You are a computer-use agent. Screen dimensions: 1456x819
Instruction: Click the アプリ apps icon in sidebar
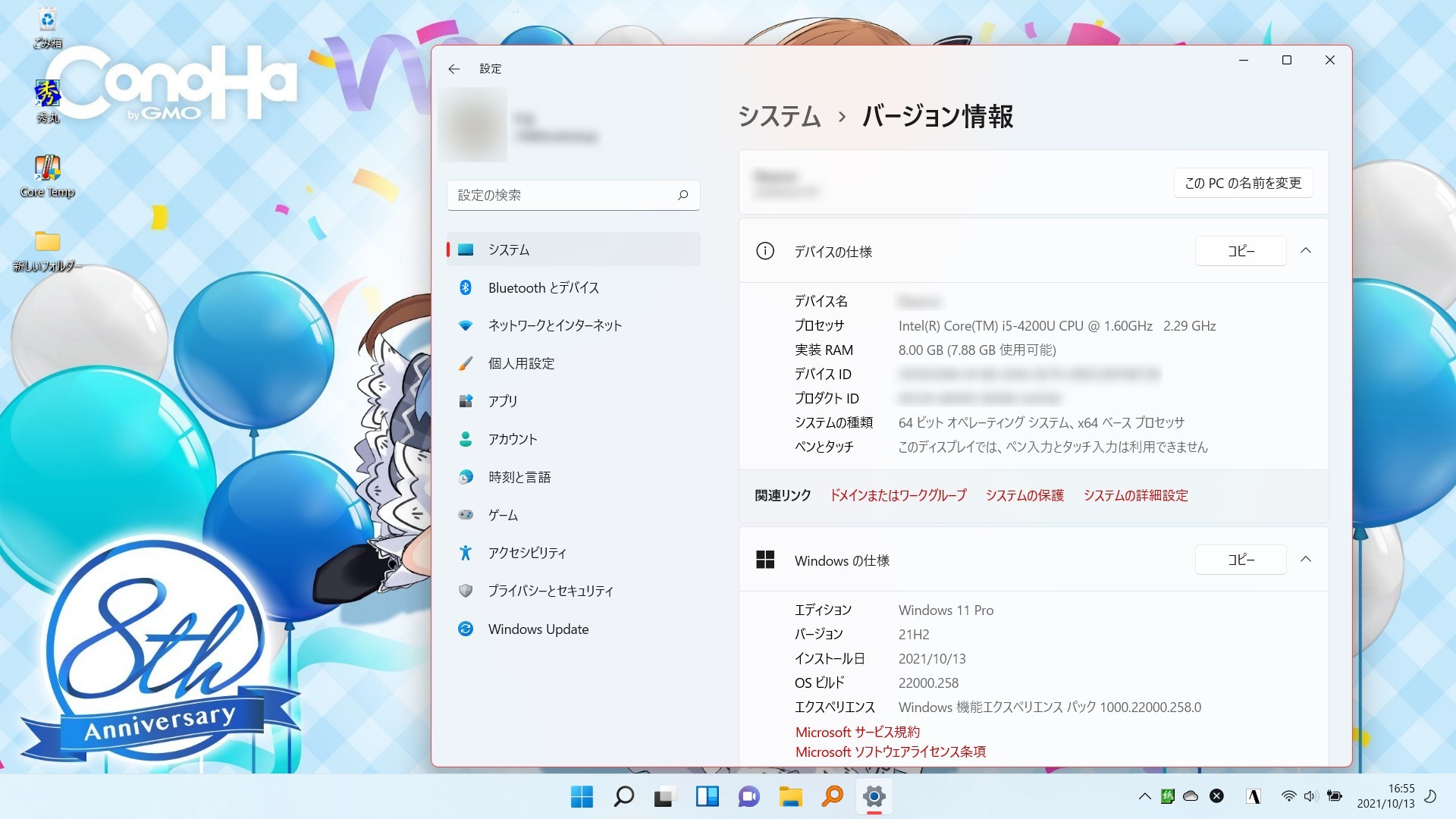(x=466, y=401)
